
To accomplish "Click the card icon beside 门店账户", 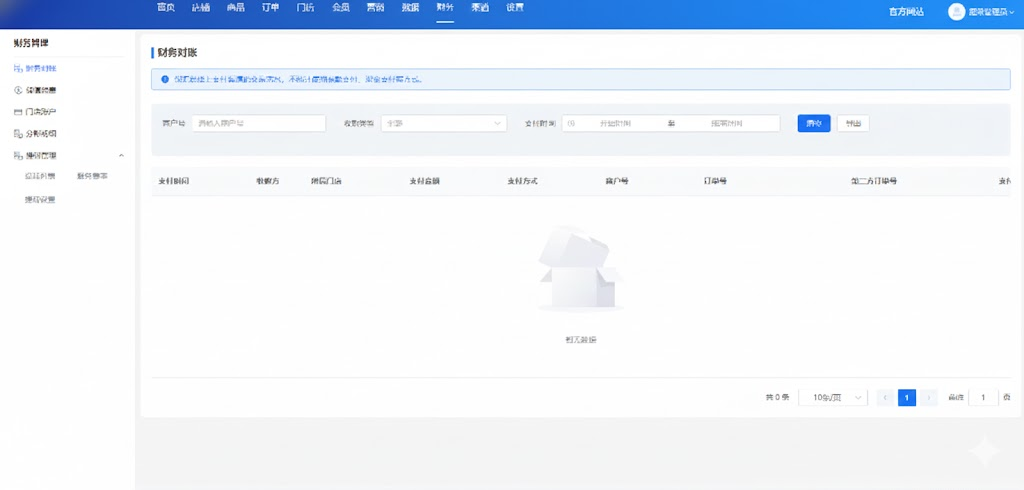I will 18,112.
